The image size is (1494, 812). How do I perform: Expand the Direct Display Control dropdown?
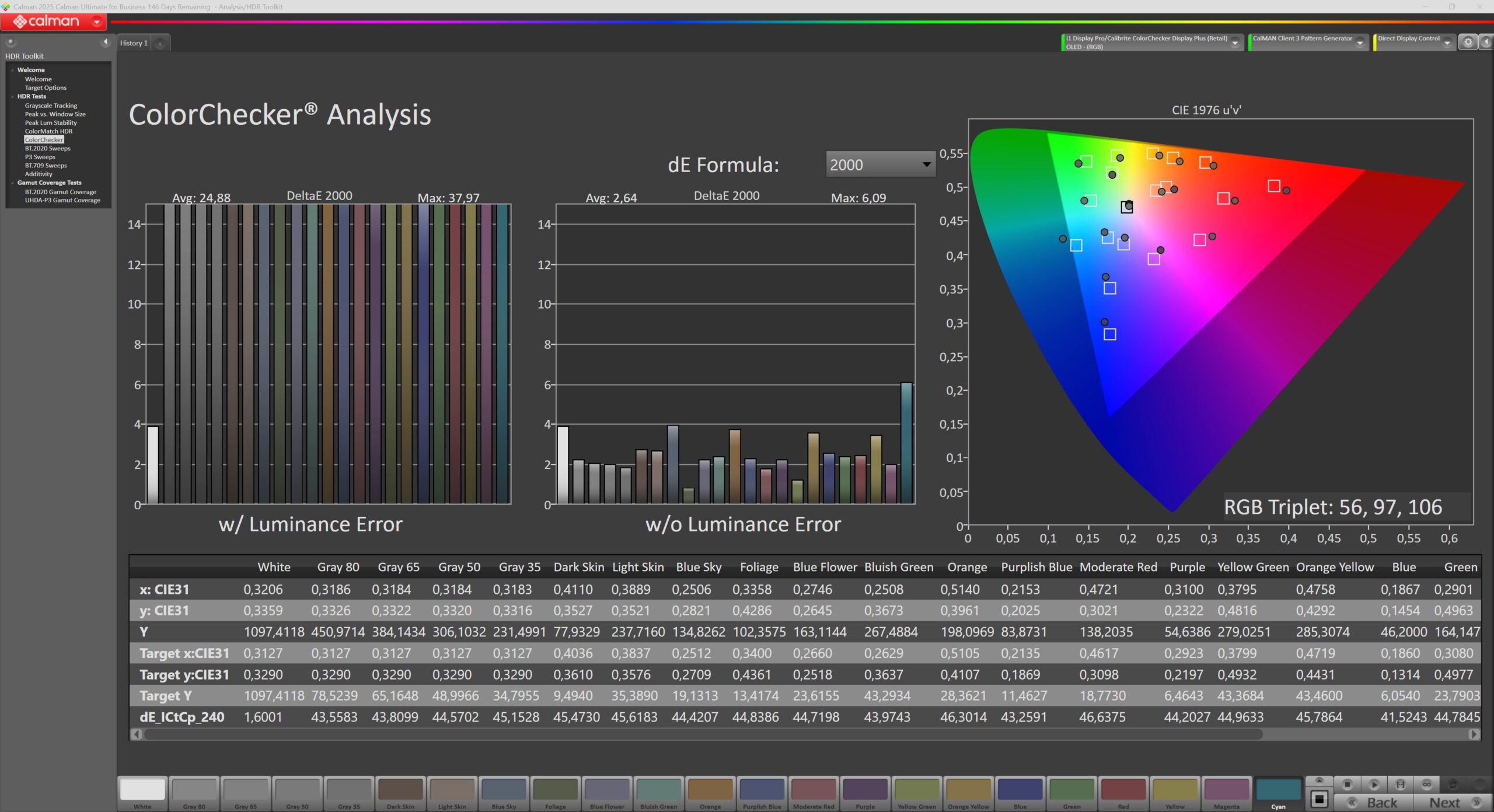click(x=1447, y=43)
